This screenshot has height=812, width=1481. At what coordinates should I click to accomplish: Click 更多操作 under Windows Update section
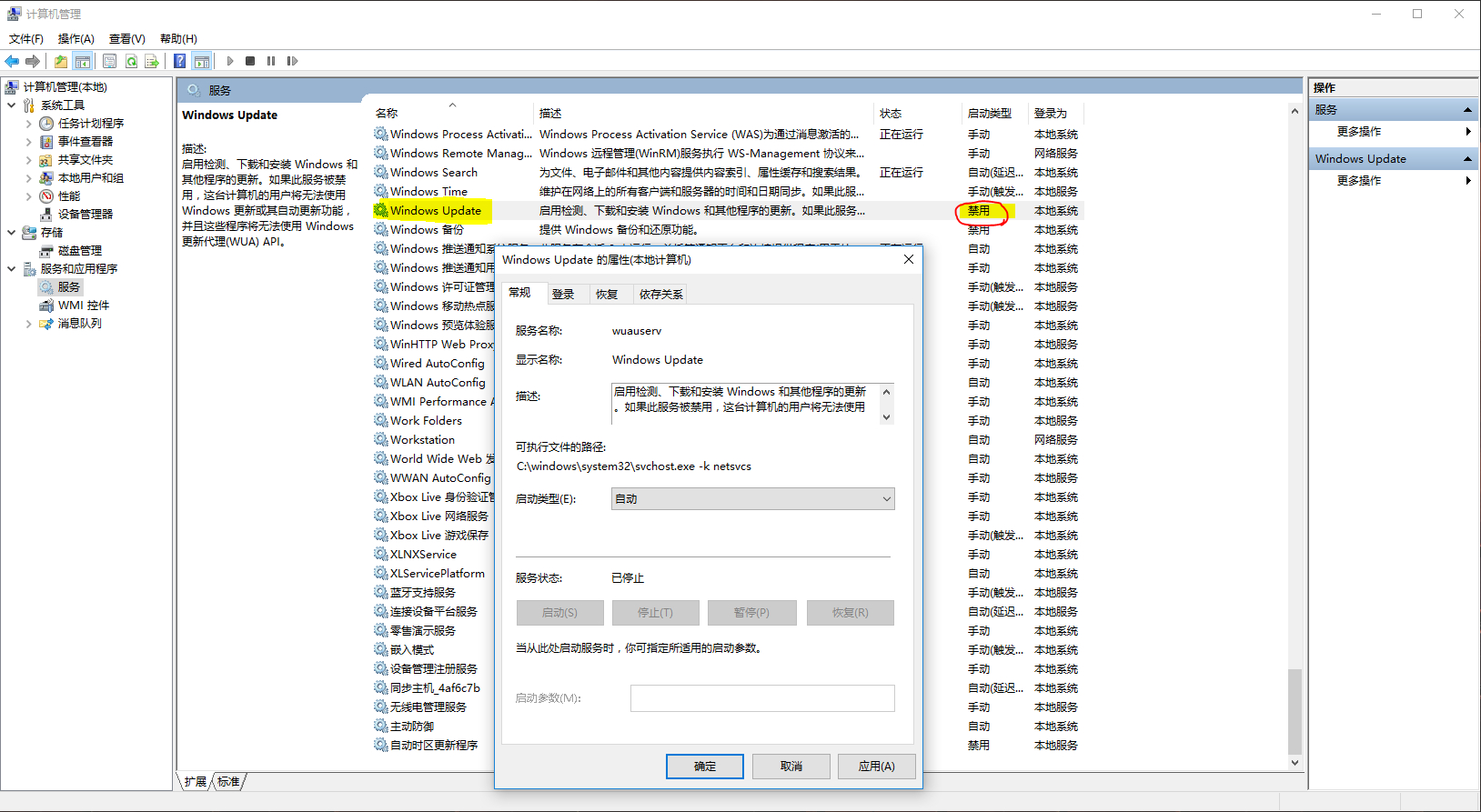coord(1359,181)
